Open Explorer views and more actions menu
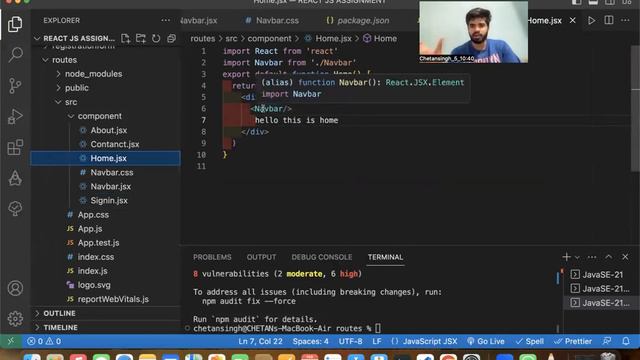Viewport: 640px width, 360px height. click(165, 20)
